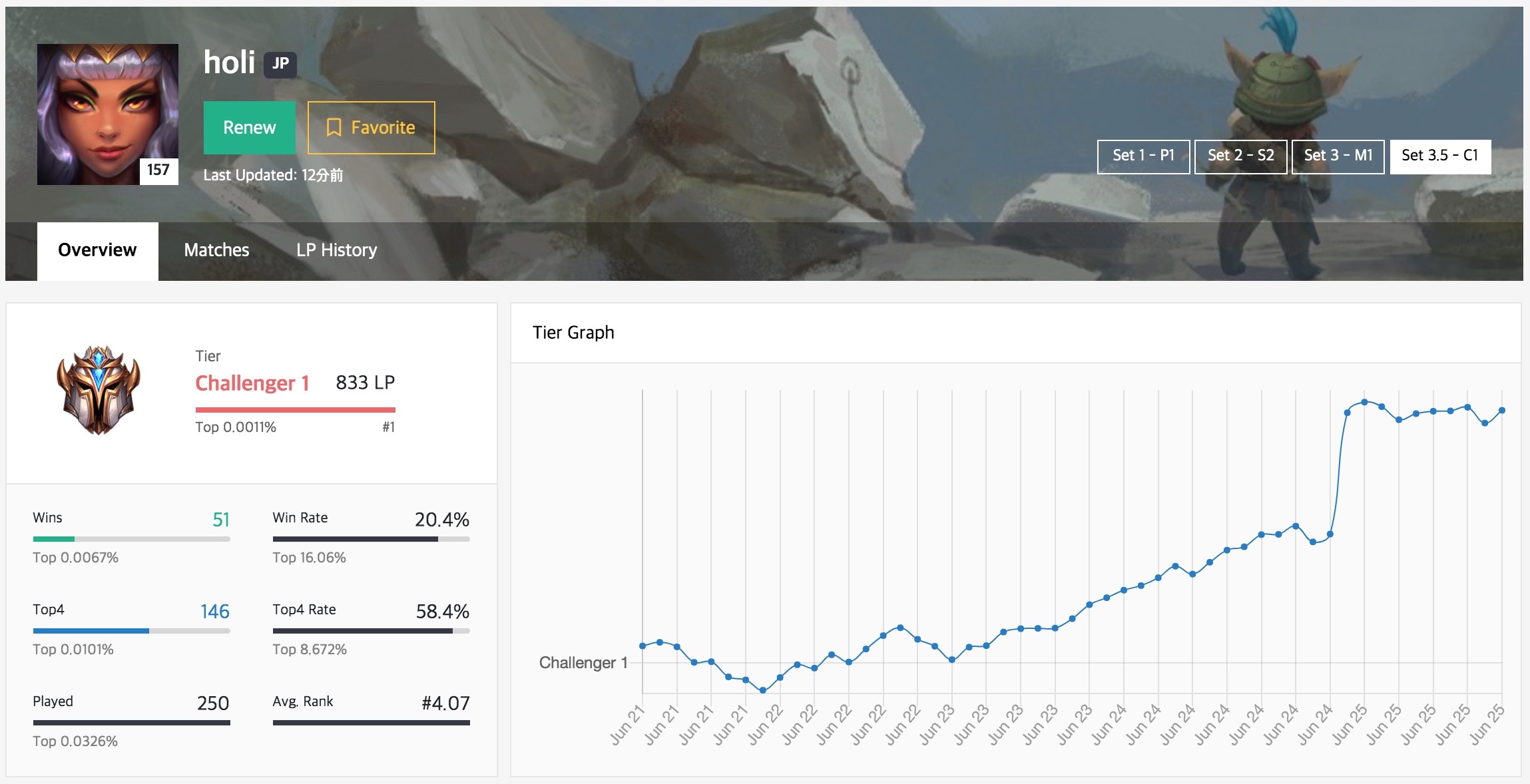
Task: Click the Tier Graph heading
Action: [573, 333]
